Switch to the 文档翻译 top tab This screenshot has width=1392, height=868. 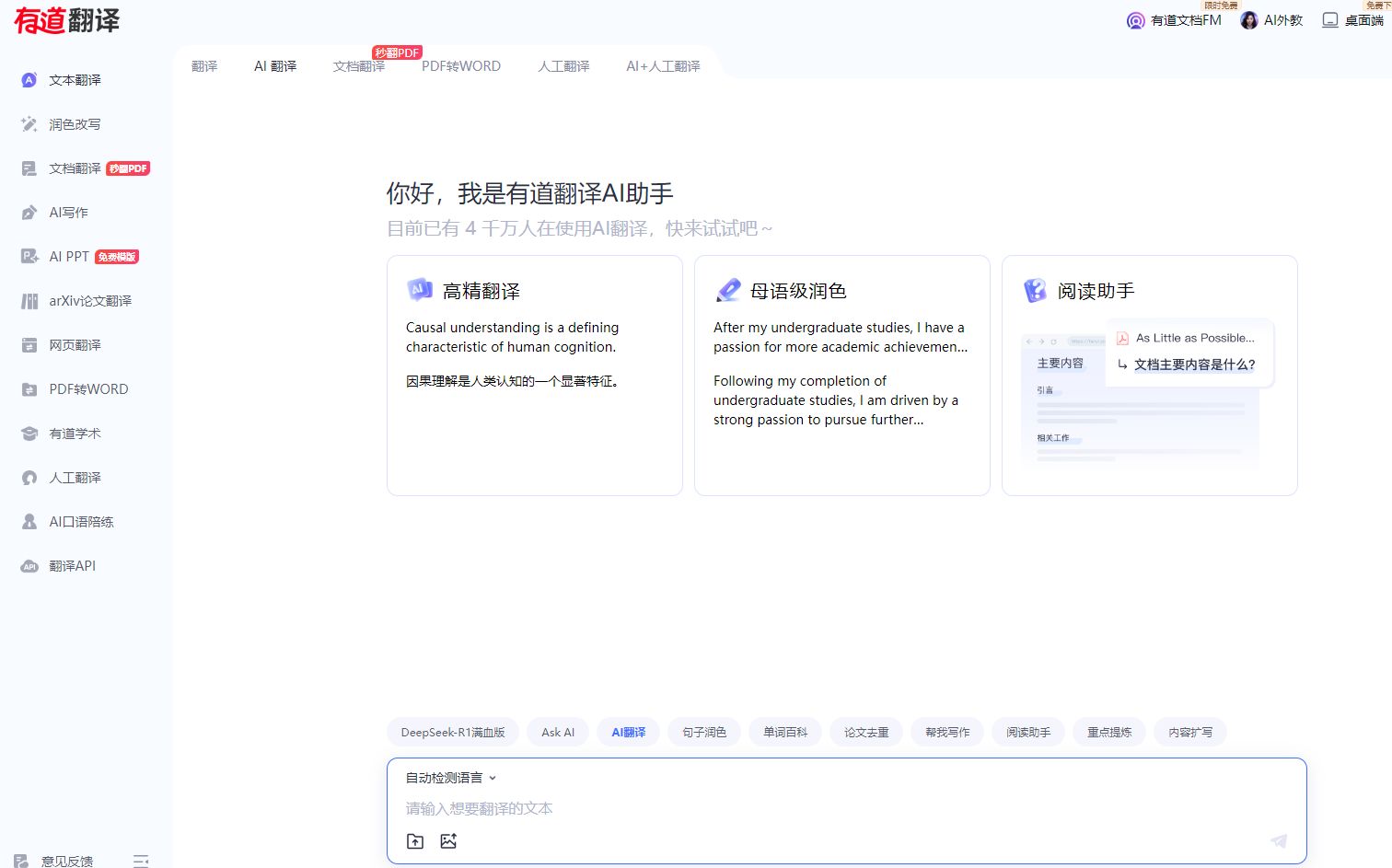coord(359,66)
